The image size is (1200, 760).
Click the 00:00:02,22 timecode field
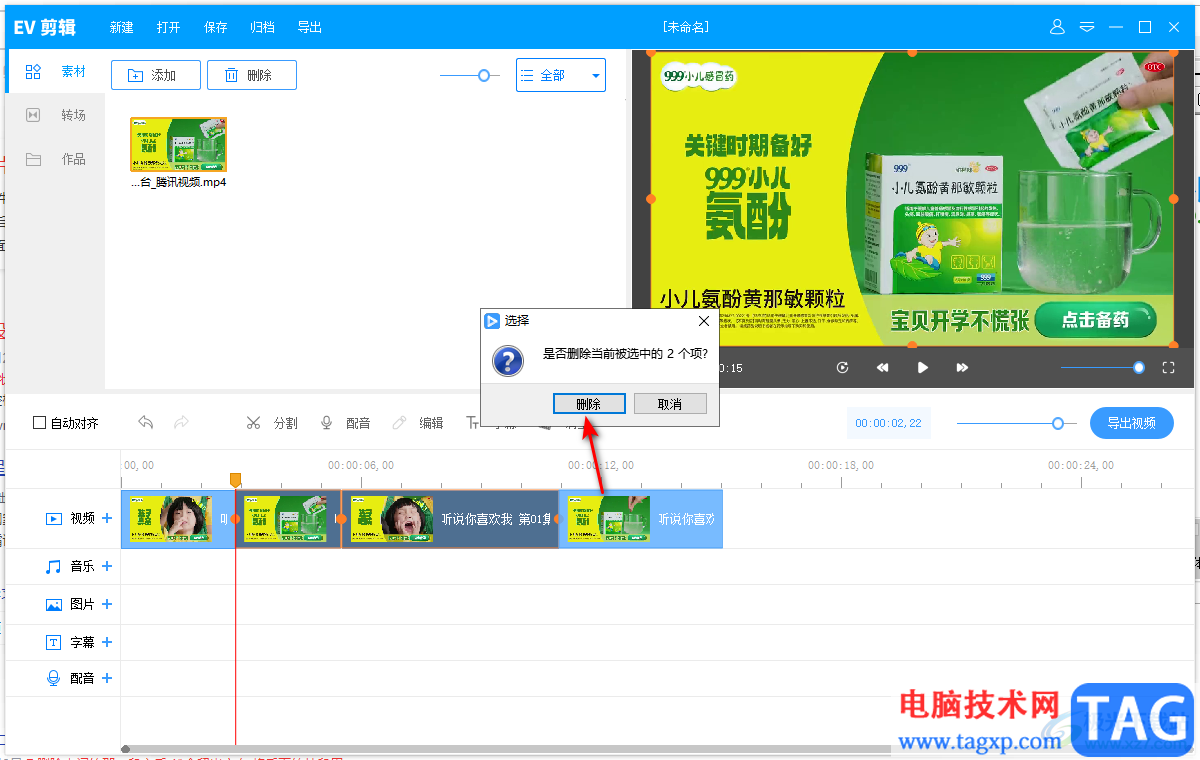click(x=888, y=423)
